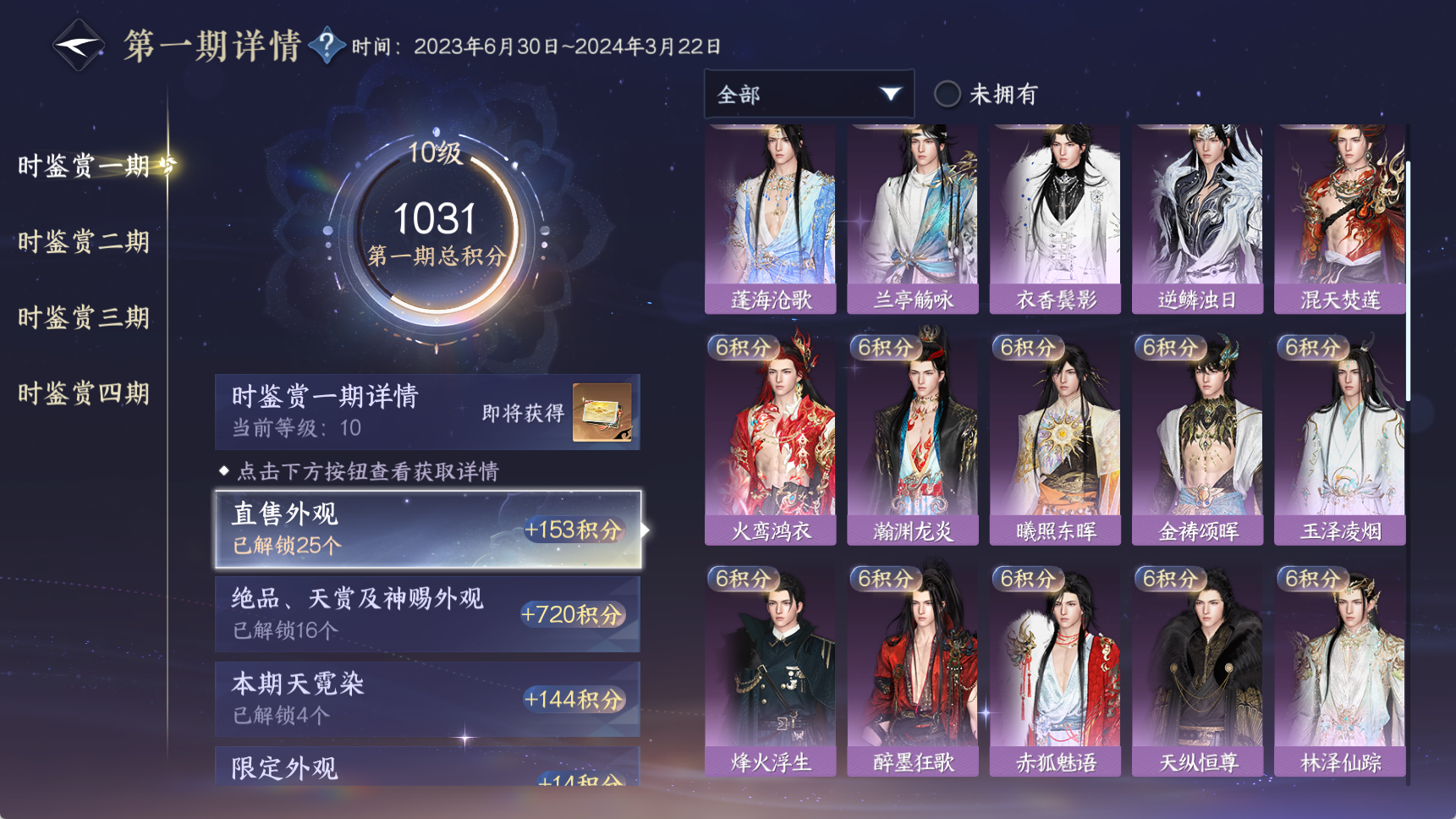Open the 全部 filter dropdown
The width and height of the screenshot is (1456, 819).
click(x=809, y=94)
